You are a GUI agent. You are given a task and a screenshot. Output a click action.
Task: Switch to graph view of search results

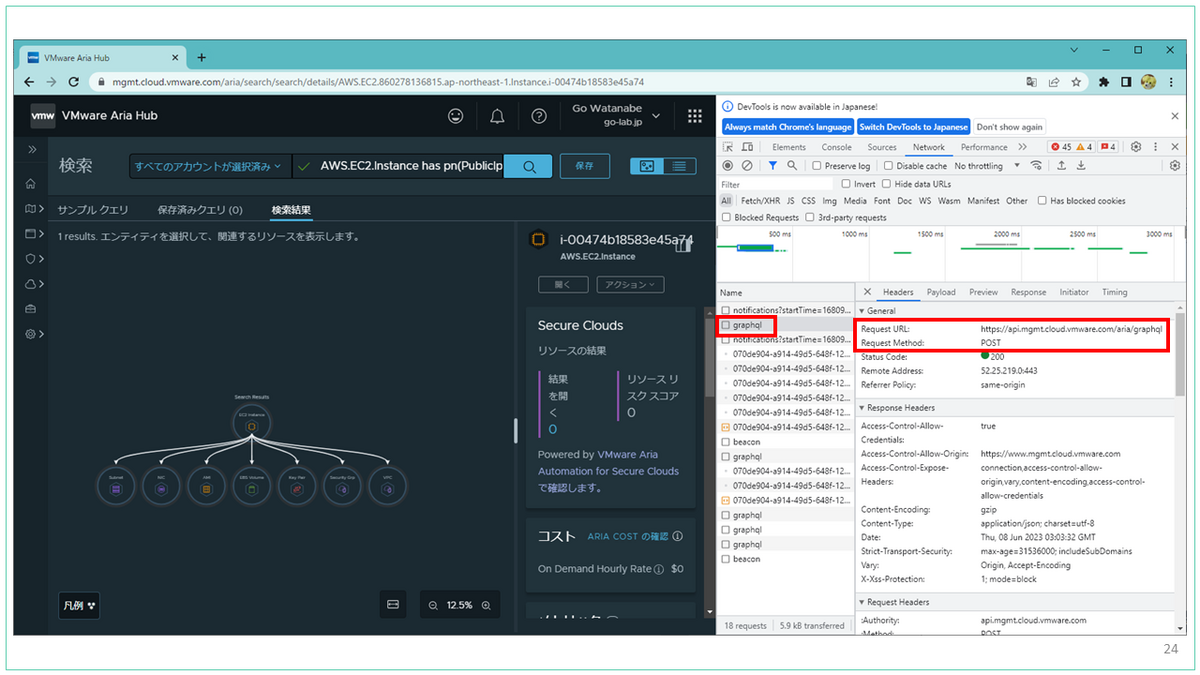click(x=647, y=166)
